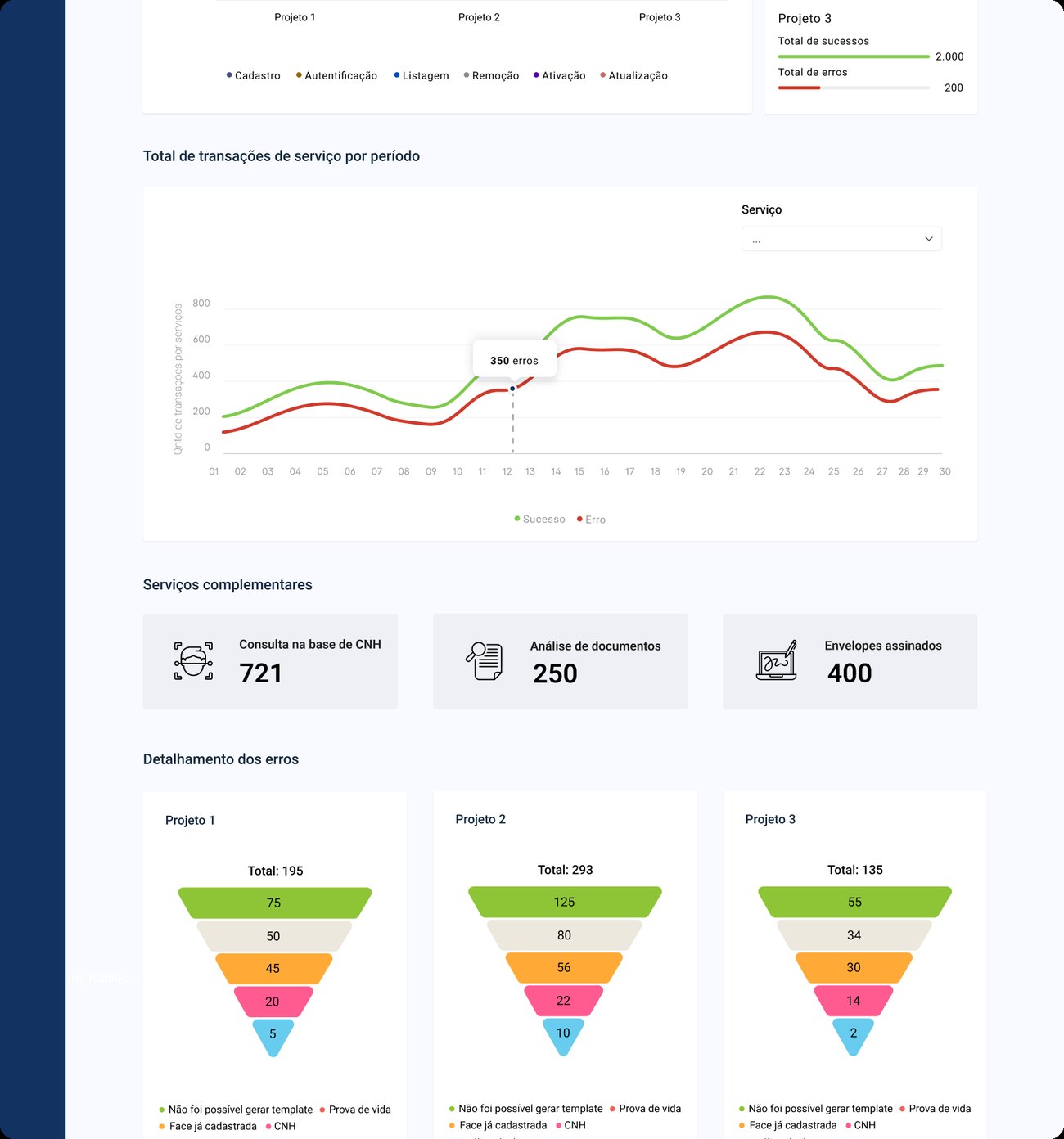Select the pink 22 funnel segment in Projeto 2
The height and width of the screenshot is (1139, 1064).
563,1000
